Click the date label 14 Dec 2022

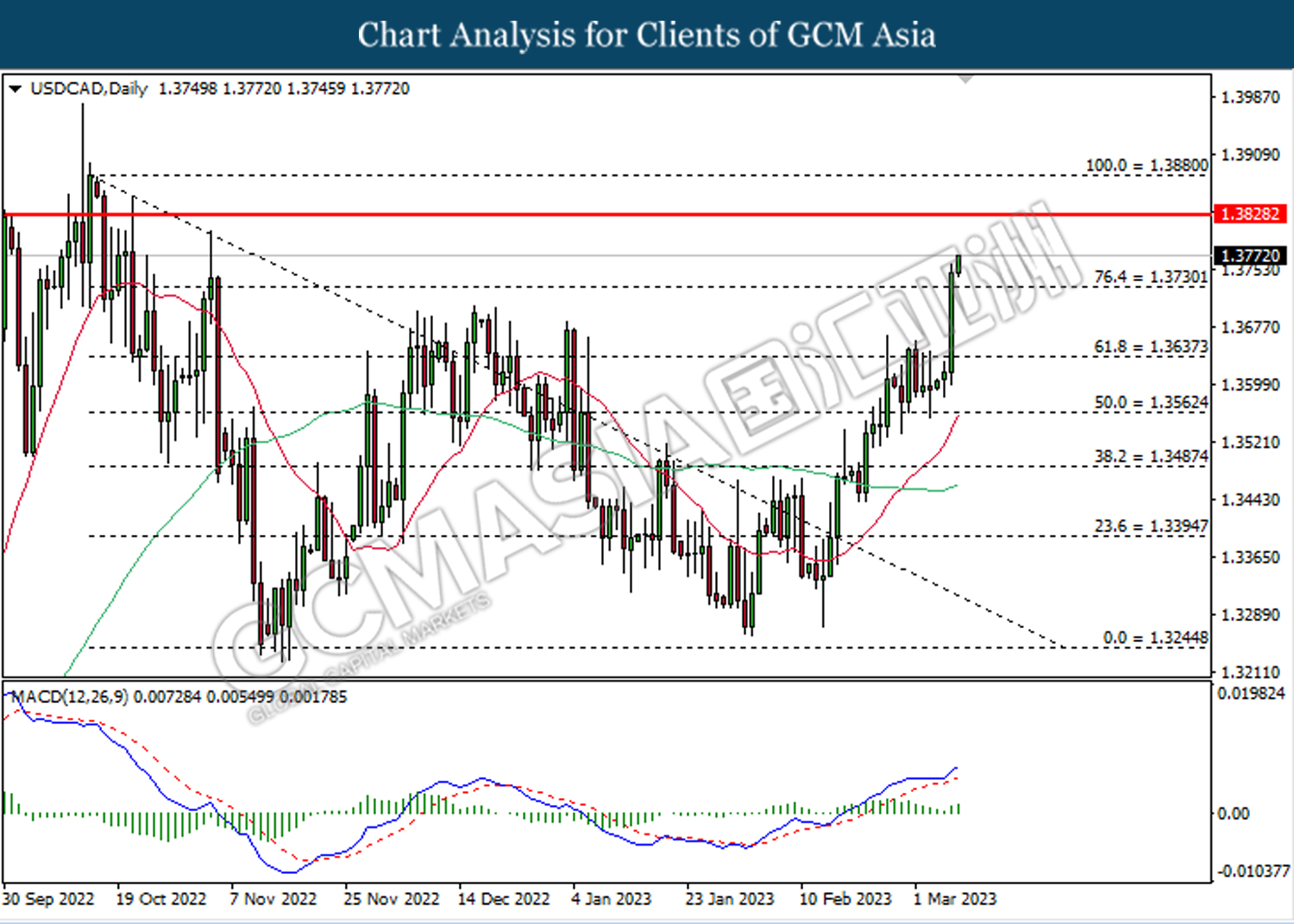coord(504,899)
